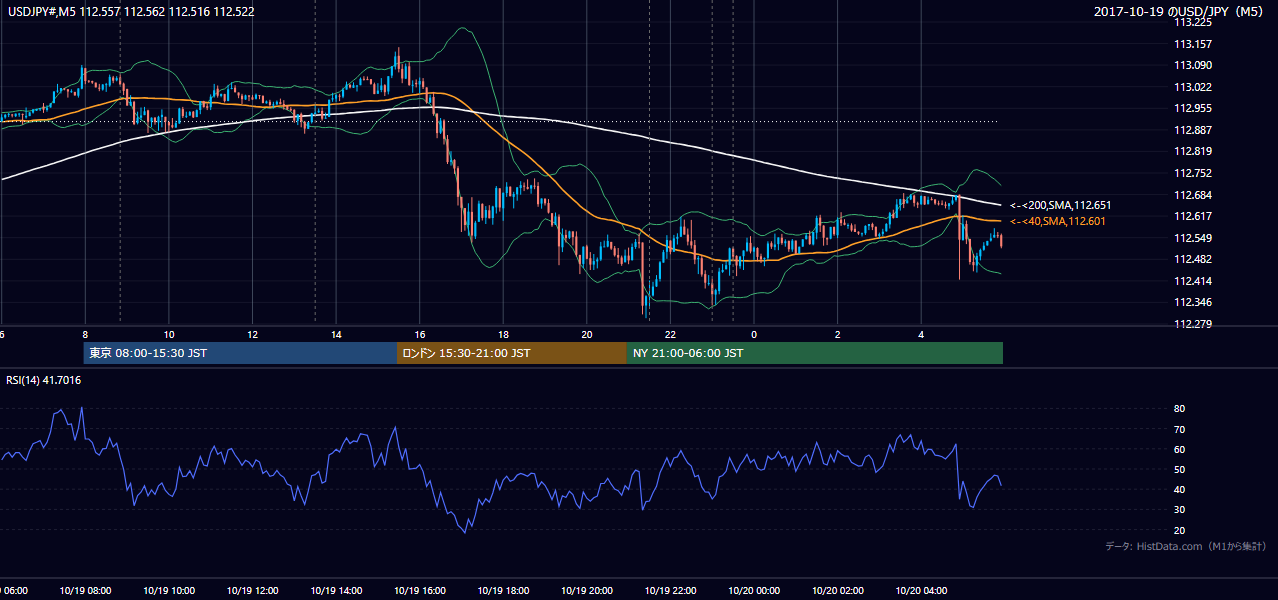Click hour tick 20 on price chart axis
The width and height of the screenshot is (1278, 600).
(586, 334)
